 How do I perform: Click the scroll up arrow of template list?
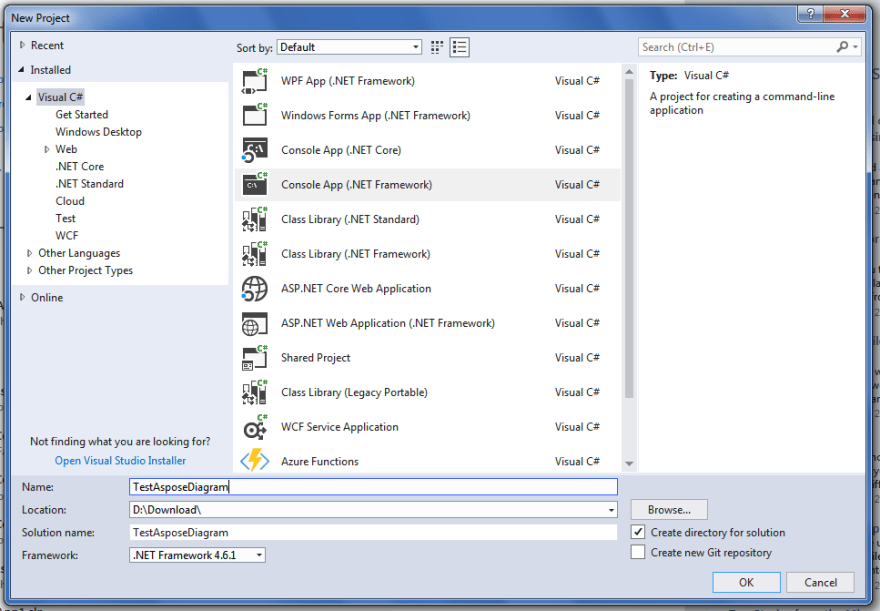629,72
